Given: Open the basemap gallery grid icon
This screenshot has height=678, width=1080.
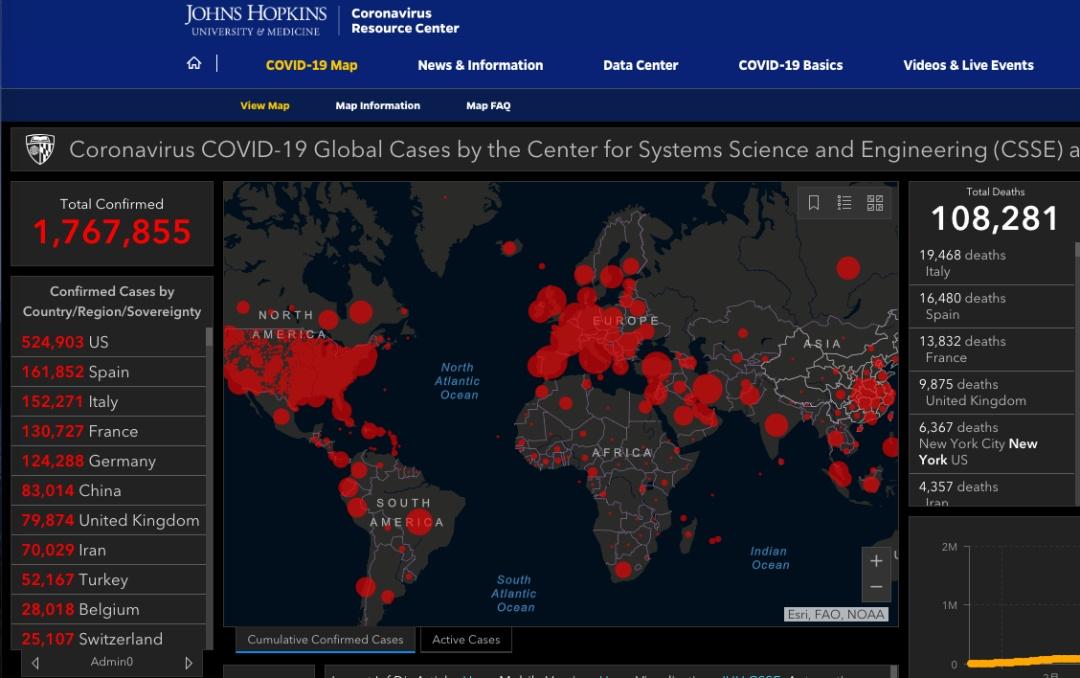Looking at the screenshot, I should pyautogui.click(x=875, y=203).
